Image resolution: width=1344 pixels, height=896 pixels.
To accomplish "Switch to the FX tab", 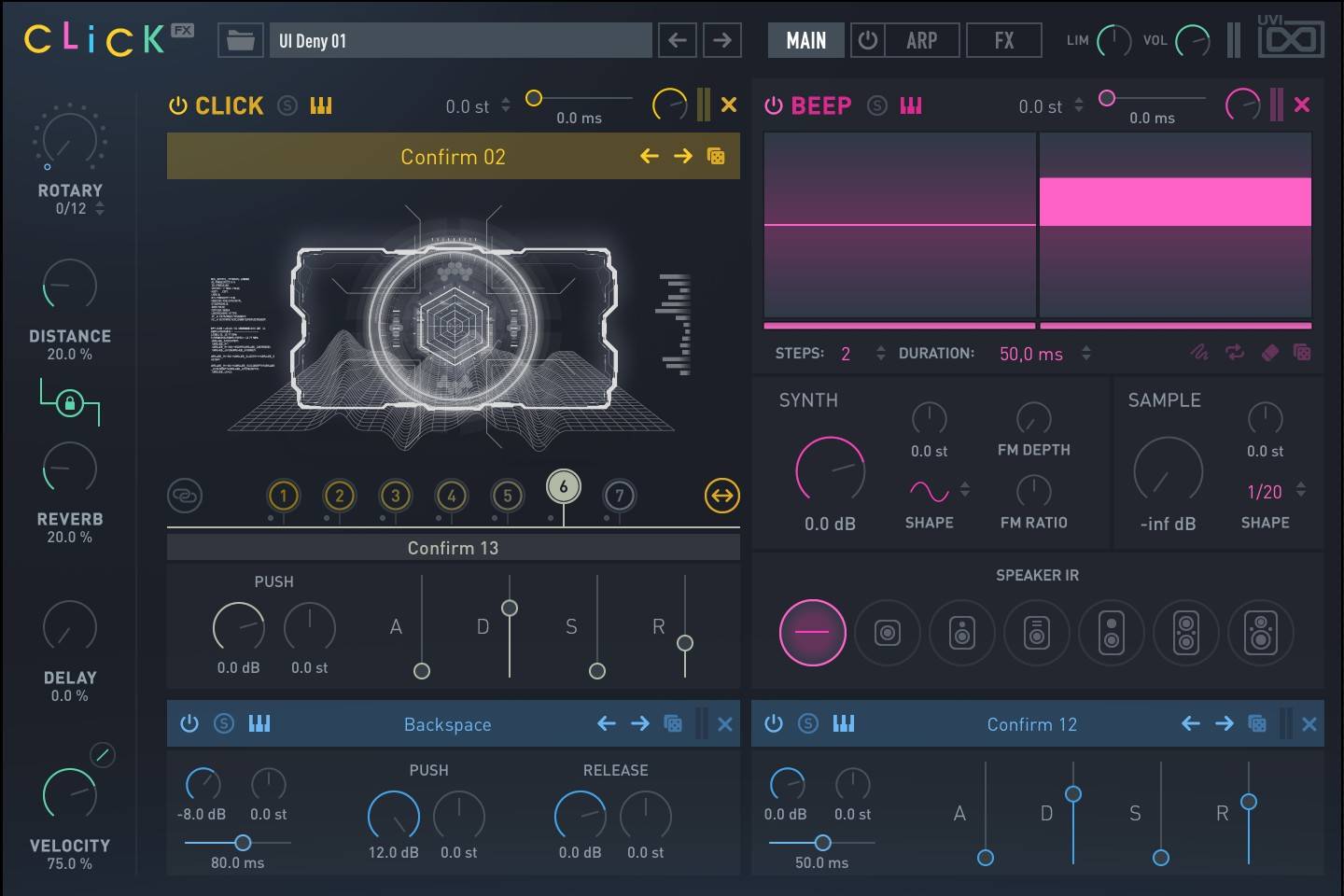I will (1003, 41).
